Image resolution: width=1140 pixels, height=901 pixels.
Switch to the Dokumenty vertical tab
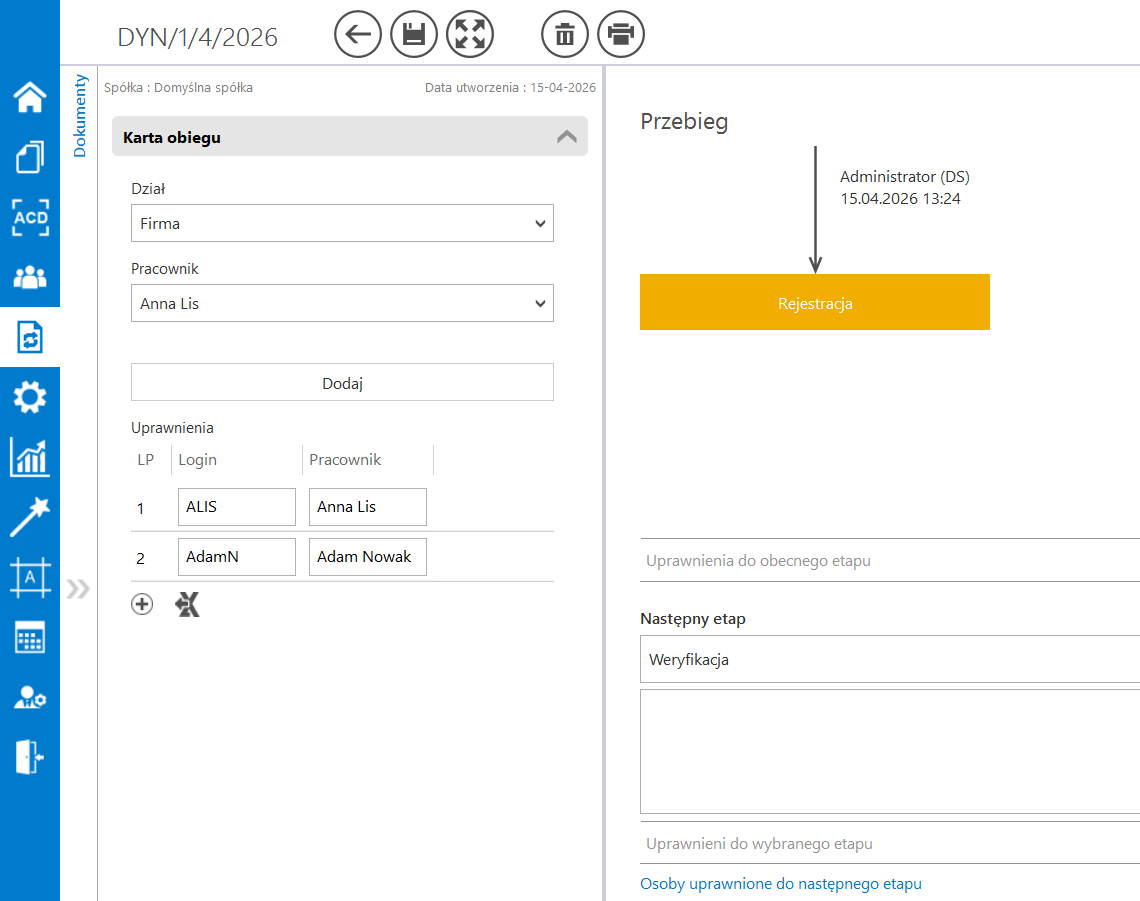coord(81,116)
